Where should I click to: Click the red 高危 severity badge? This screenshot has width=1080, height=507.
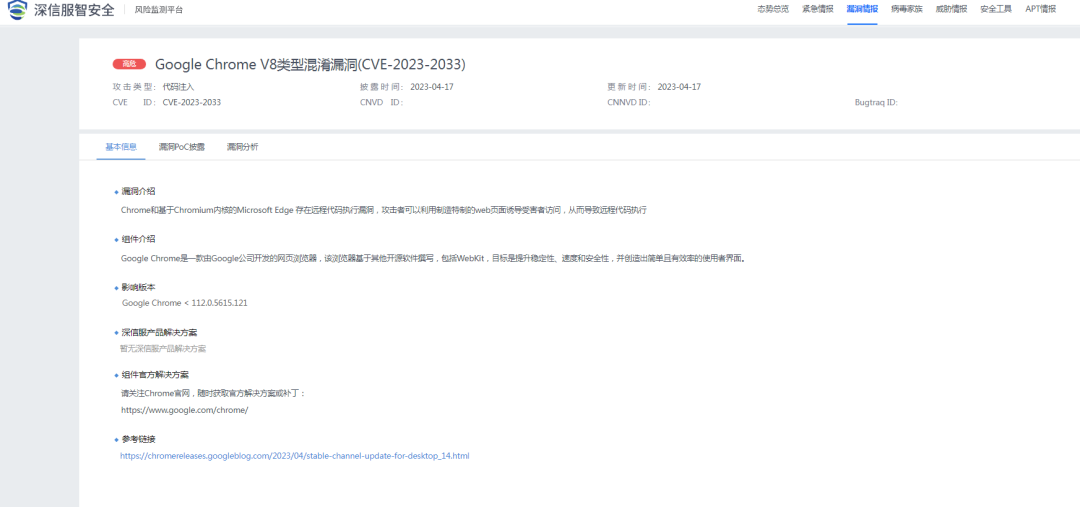pyautogui.click(x=129, y=64)
